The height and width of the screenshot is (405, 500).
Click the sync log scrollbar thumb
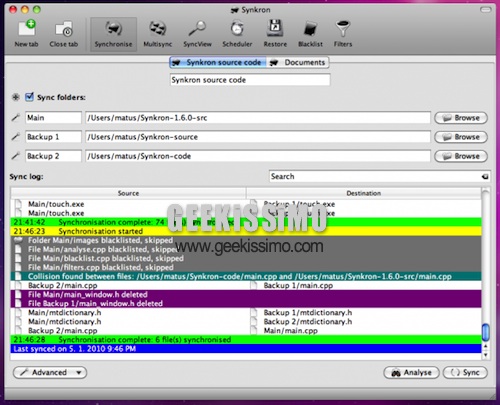486,332
